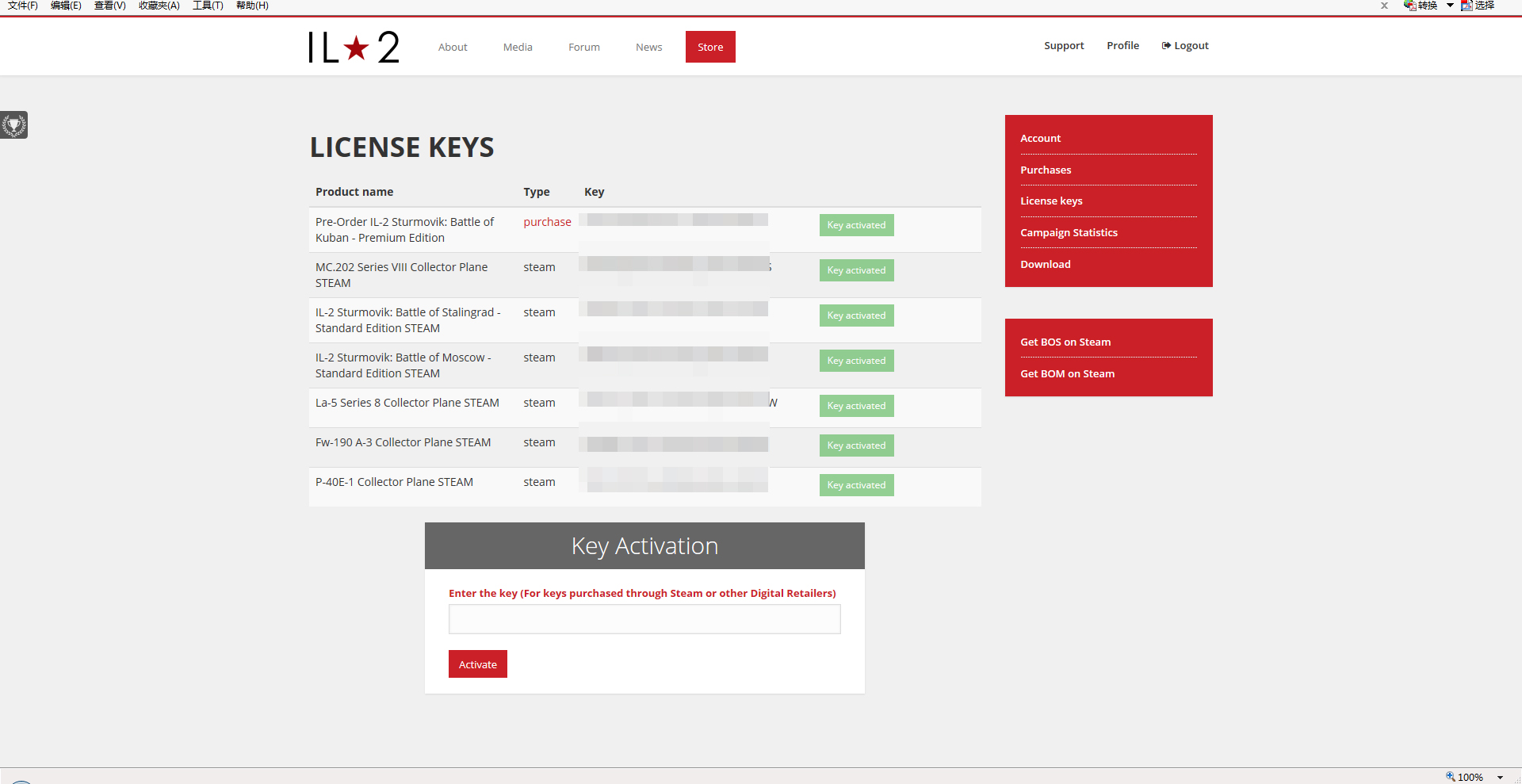Open Campaign Statistics in the sidebar
1522x784 pixels.
pos(1069,232)
